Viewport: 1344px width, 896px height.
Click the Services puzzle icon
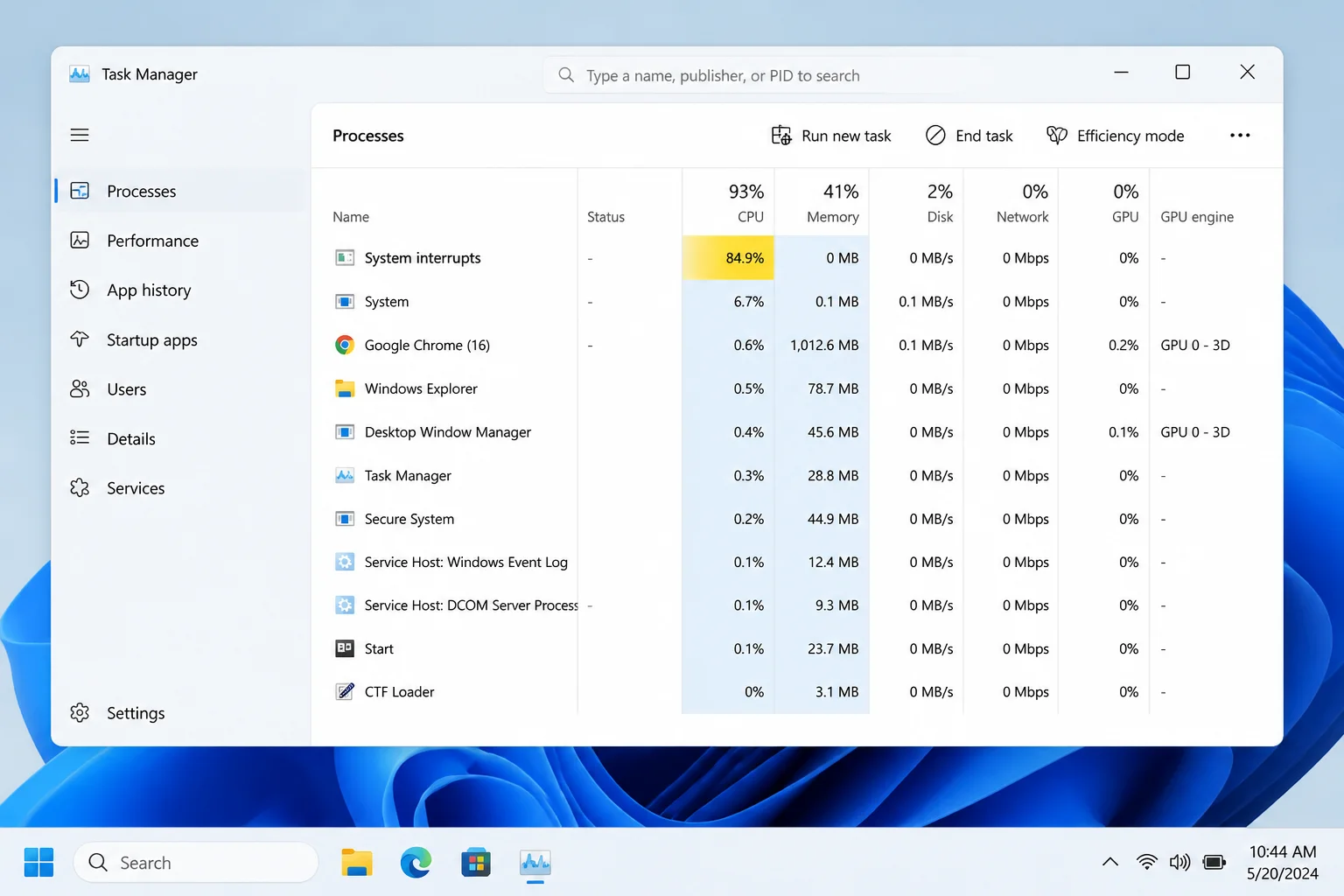[80, 487]
